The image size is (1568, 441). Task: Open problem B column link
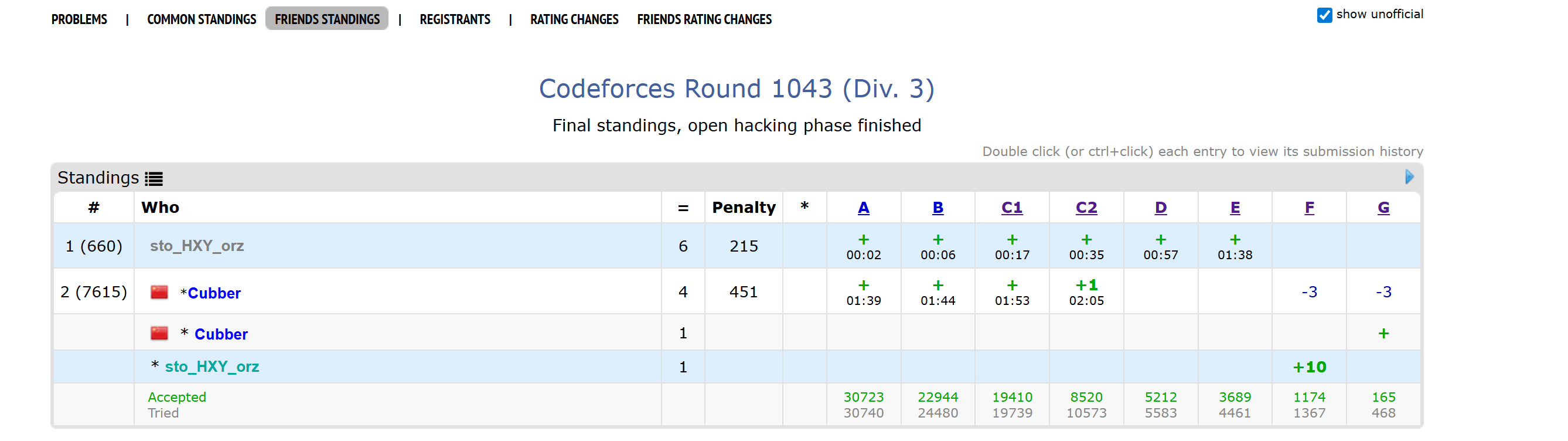[x=938, y=208]
